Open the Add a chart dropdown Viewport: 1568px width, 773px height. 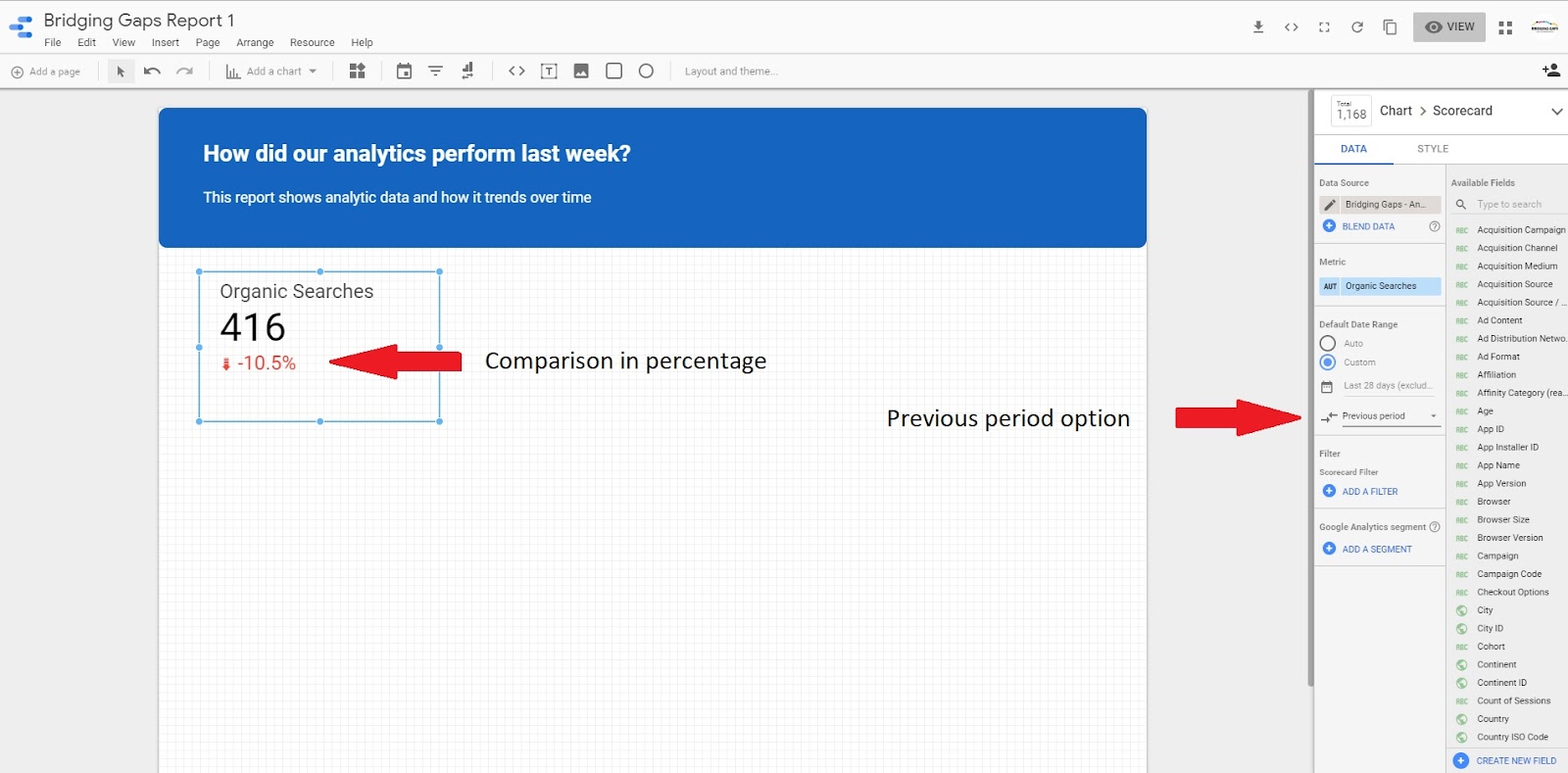272,72
